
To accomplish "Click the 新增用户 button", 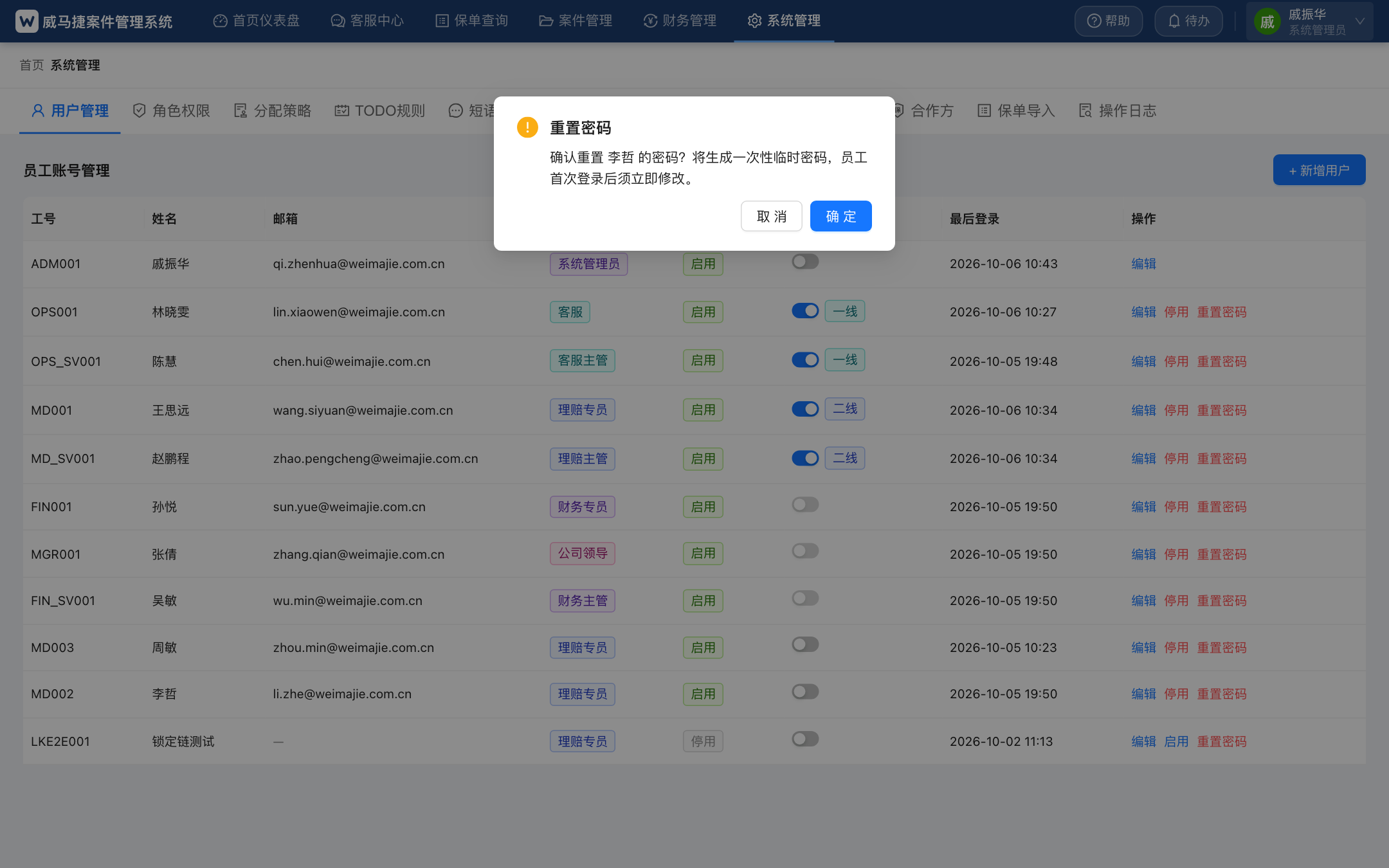I will coord(1319,170).
